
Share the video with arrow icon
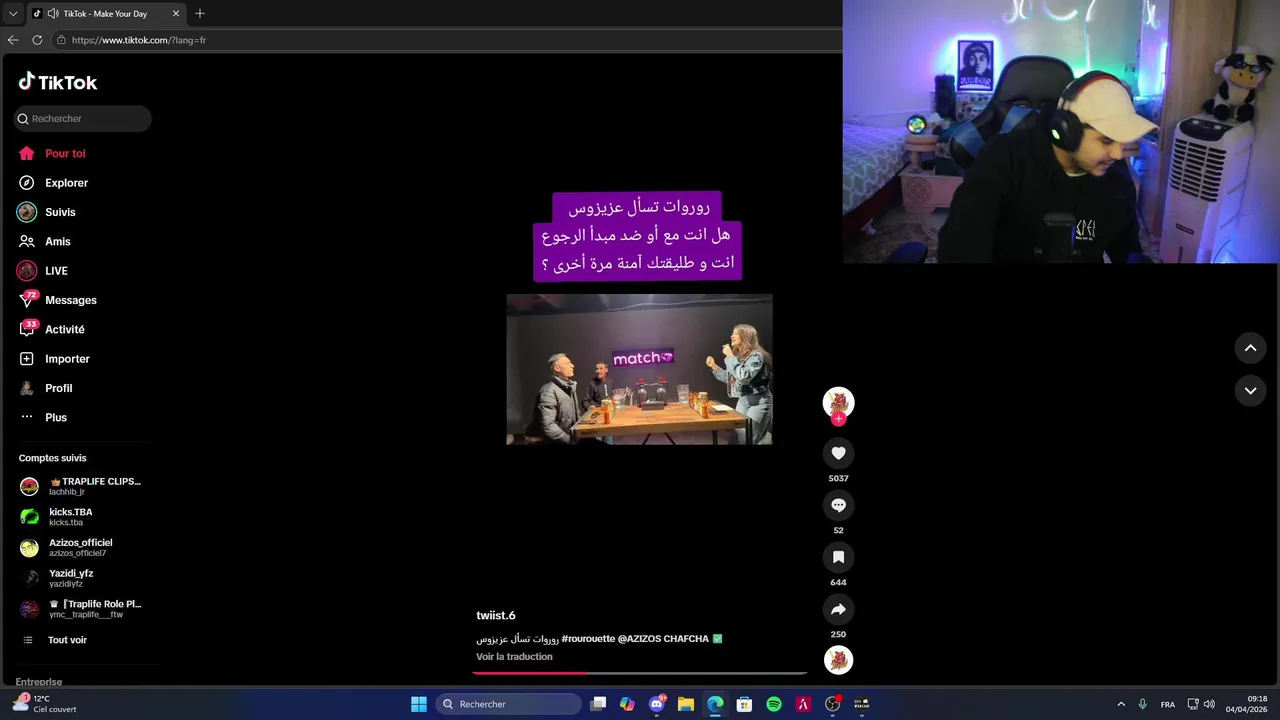click(x=838, y=609)
